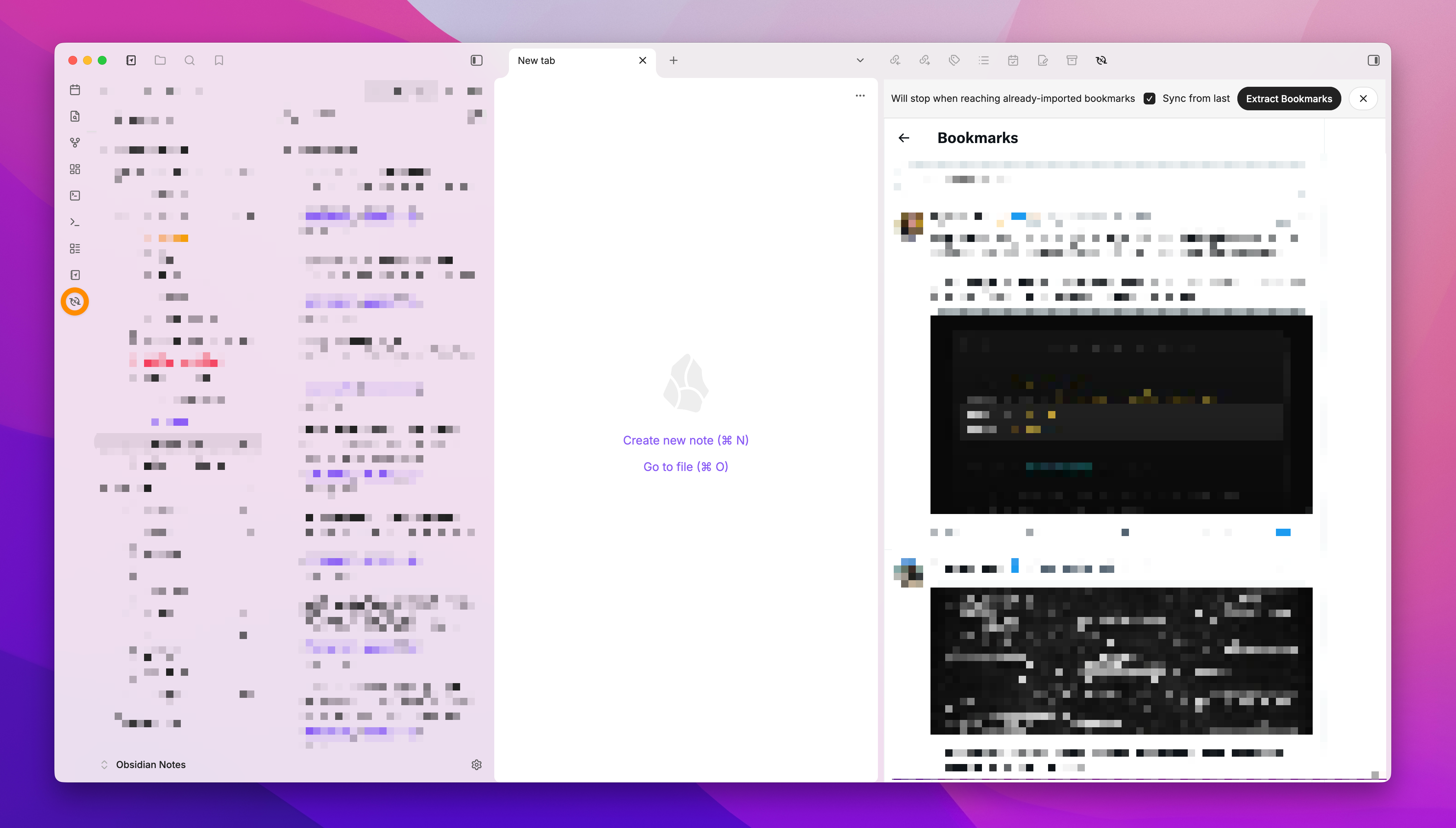This screenshot has width=1456, height=828.
Task: Switch to the search tab in sidebar
Action: tap(189, 60)
